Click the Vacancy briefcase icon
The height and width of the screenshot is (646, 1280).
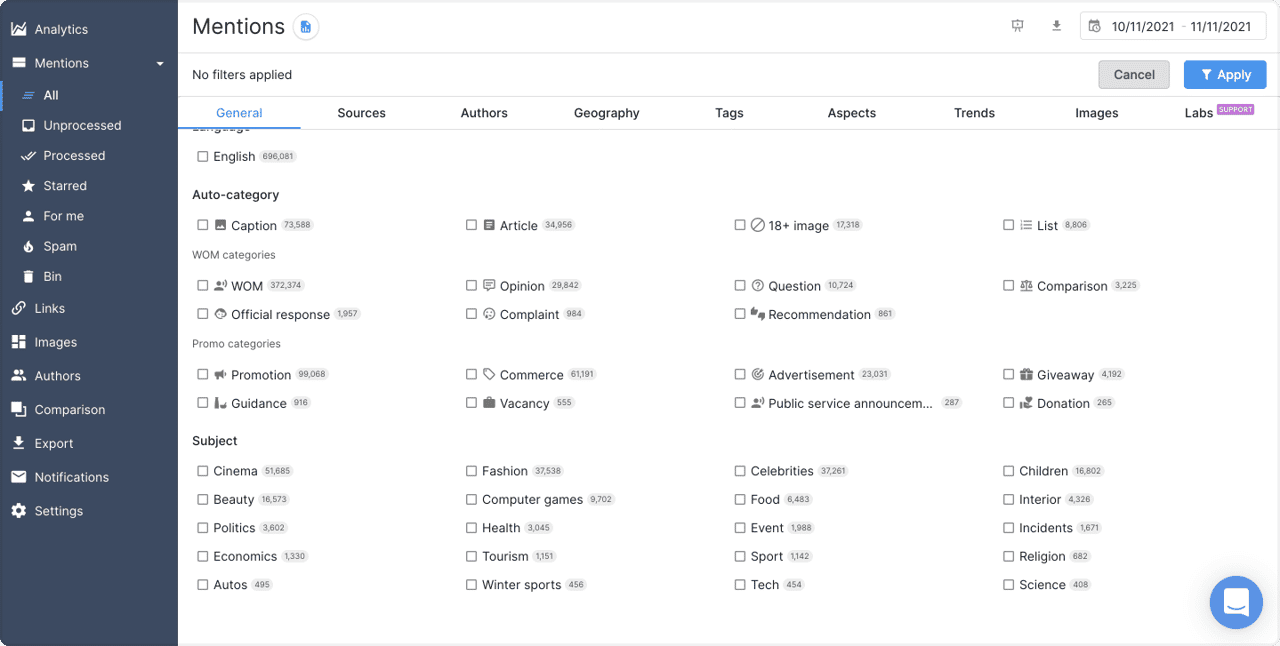tap(489, 403)
